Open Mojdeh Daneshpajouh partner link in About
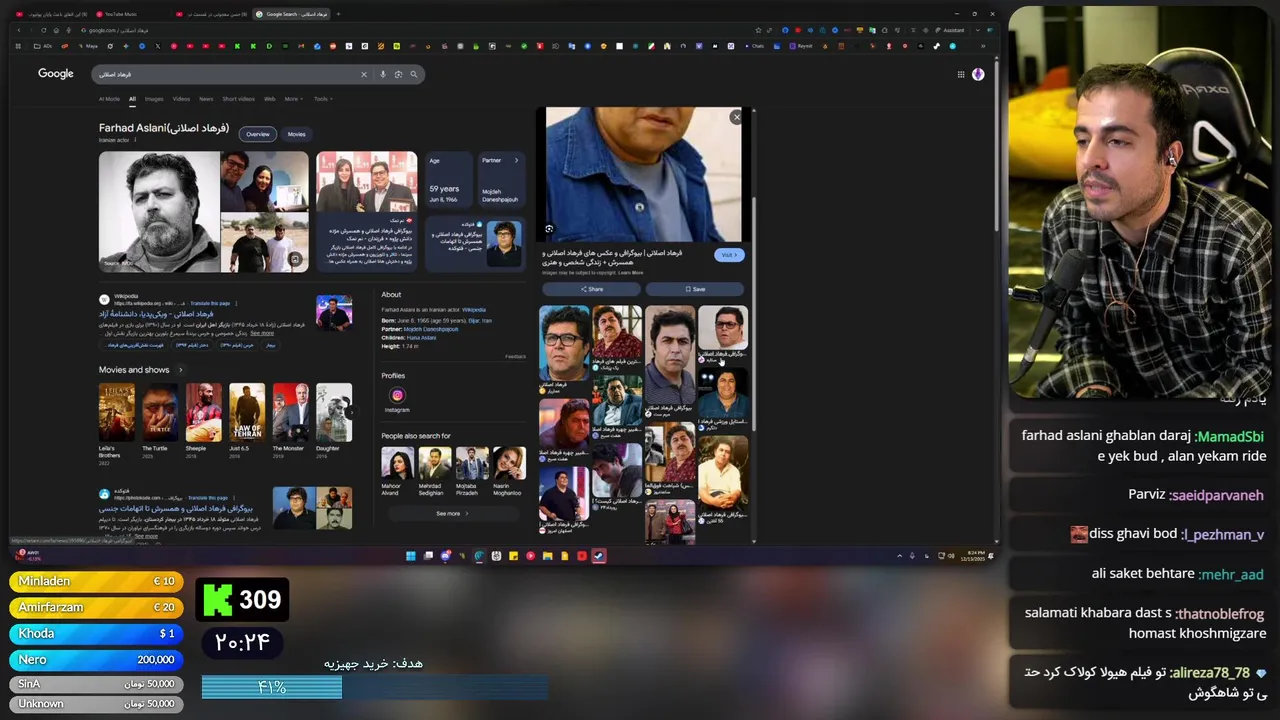The width and height of the screenshot is (1280, 720). [x=430, y=329]
